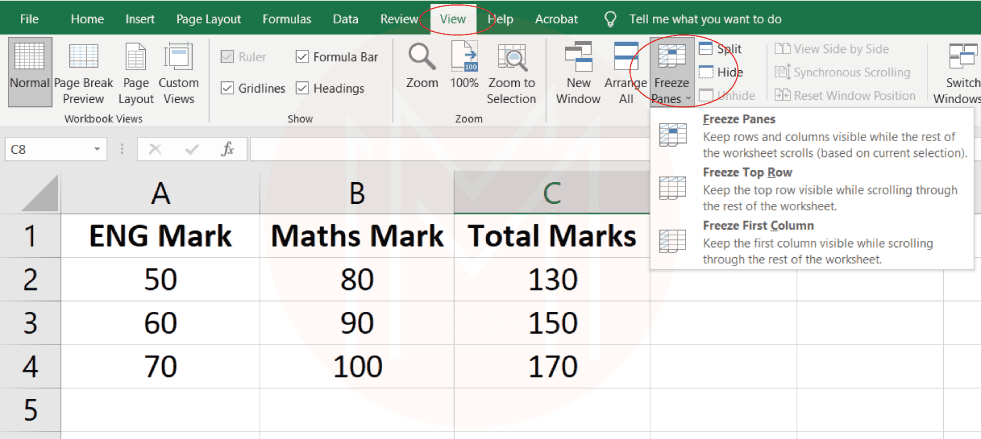This screenshot has width=981, height=439.
Task: Click Arrange All windows icon
Action: [626, 60]
